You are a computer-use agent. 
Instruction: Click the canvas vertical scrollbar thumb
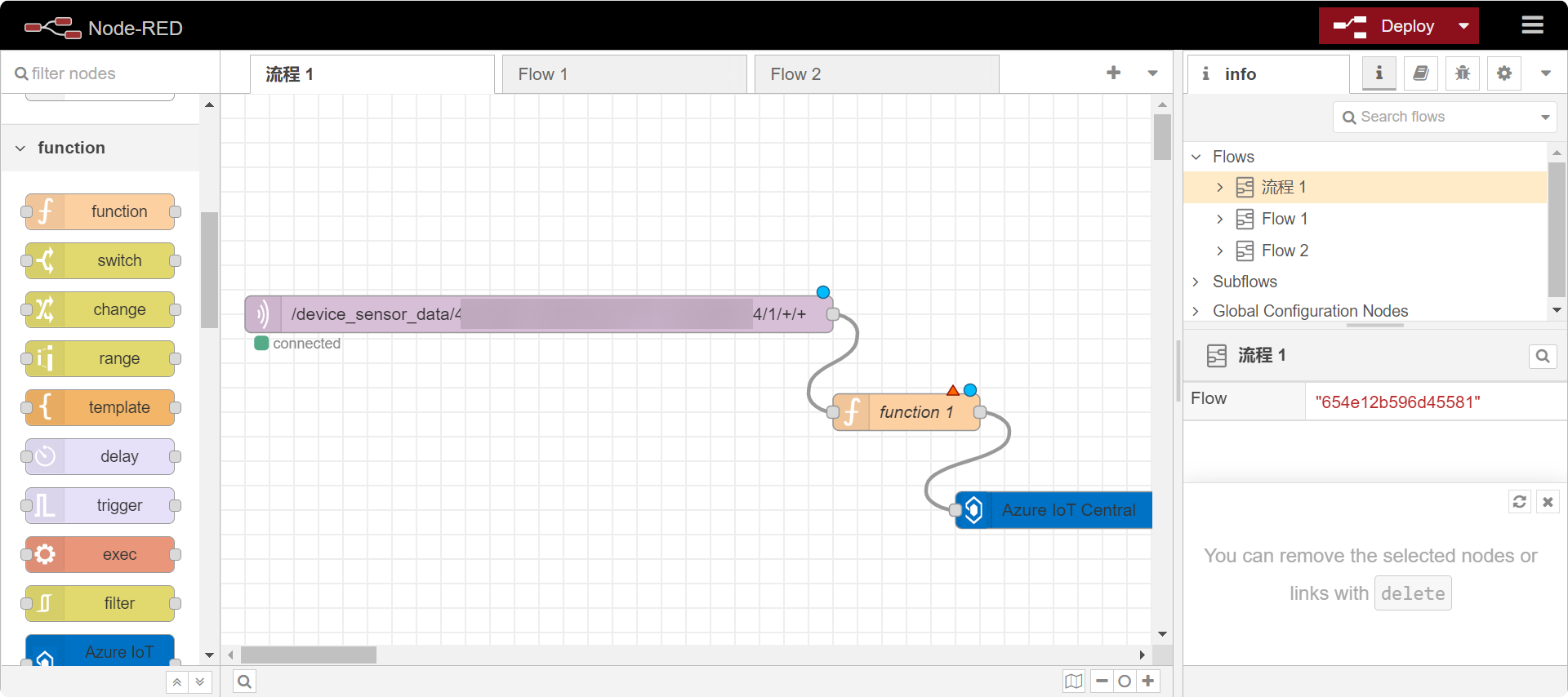1162,136
